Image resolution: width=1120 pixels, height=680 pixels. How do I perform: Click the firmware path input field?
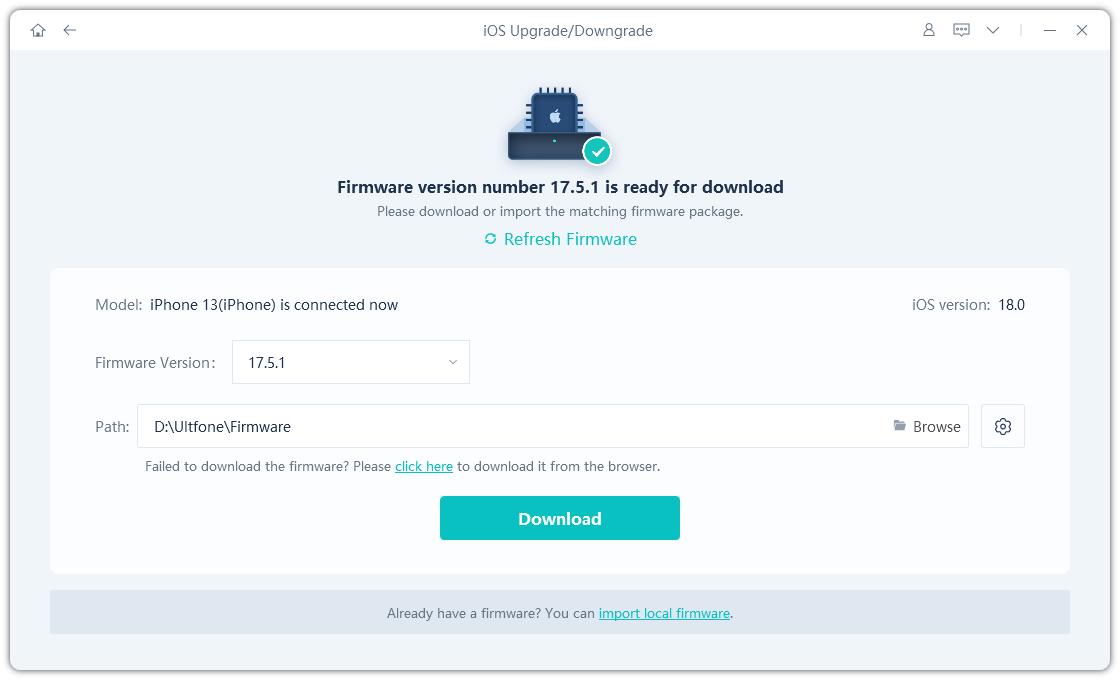(510, 426)
